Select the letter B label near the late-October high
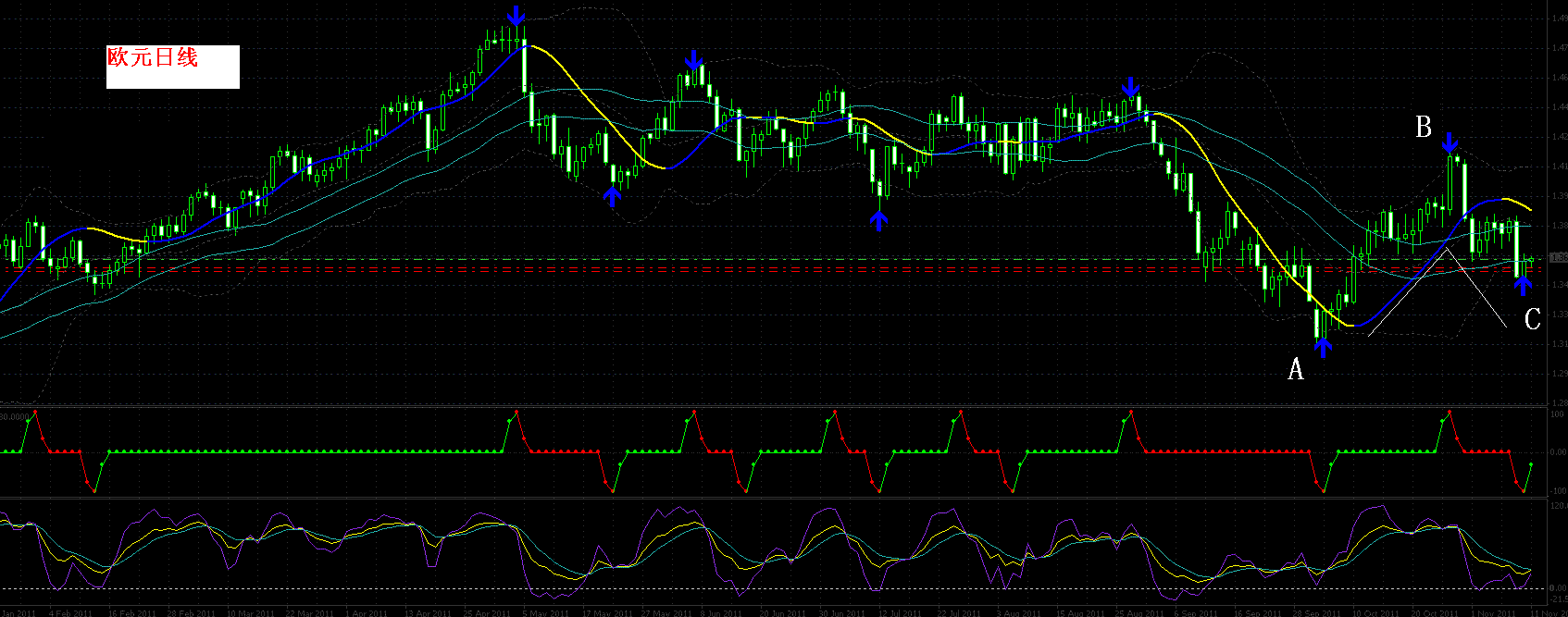The image size is (1568, 617). (1424, 127)
